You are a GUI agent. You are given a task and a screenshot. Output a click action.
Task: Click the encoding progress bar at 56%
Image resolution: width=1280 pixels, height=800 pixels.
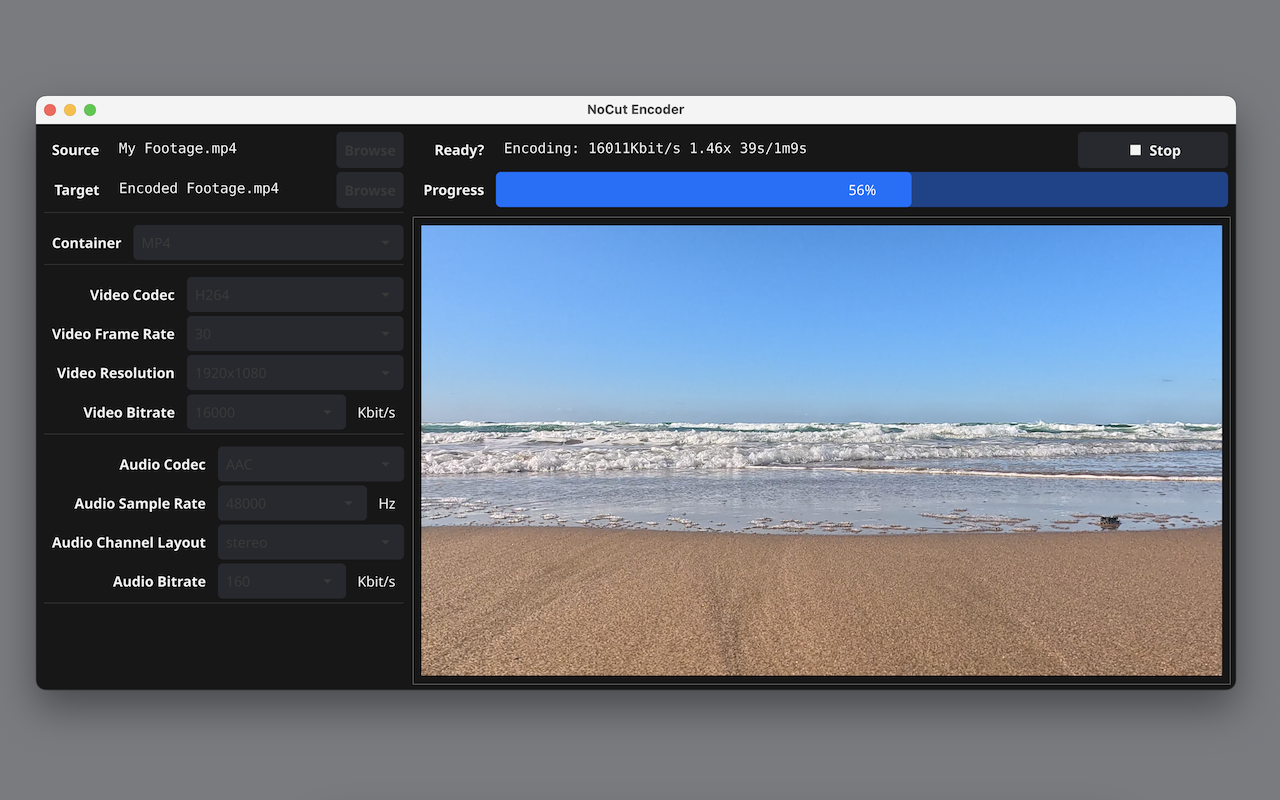point(861,190)
